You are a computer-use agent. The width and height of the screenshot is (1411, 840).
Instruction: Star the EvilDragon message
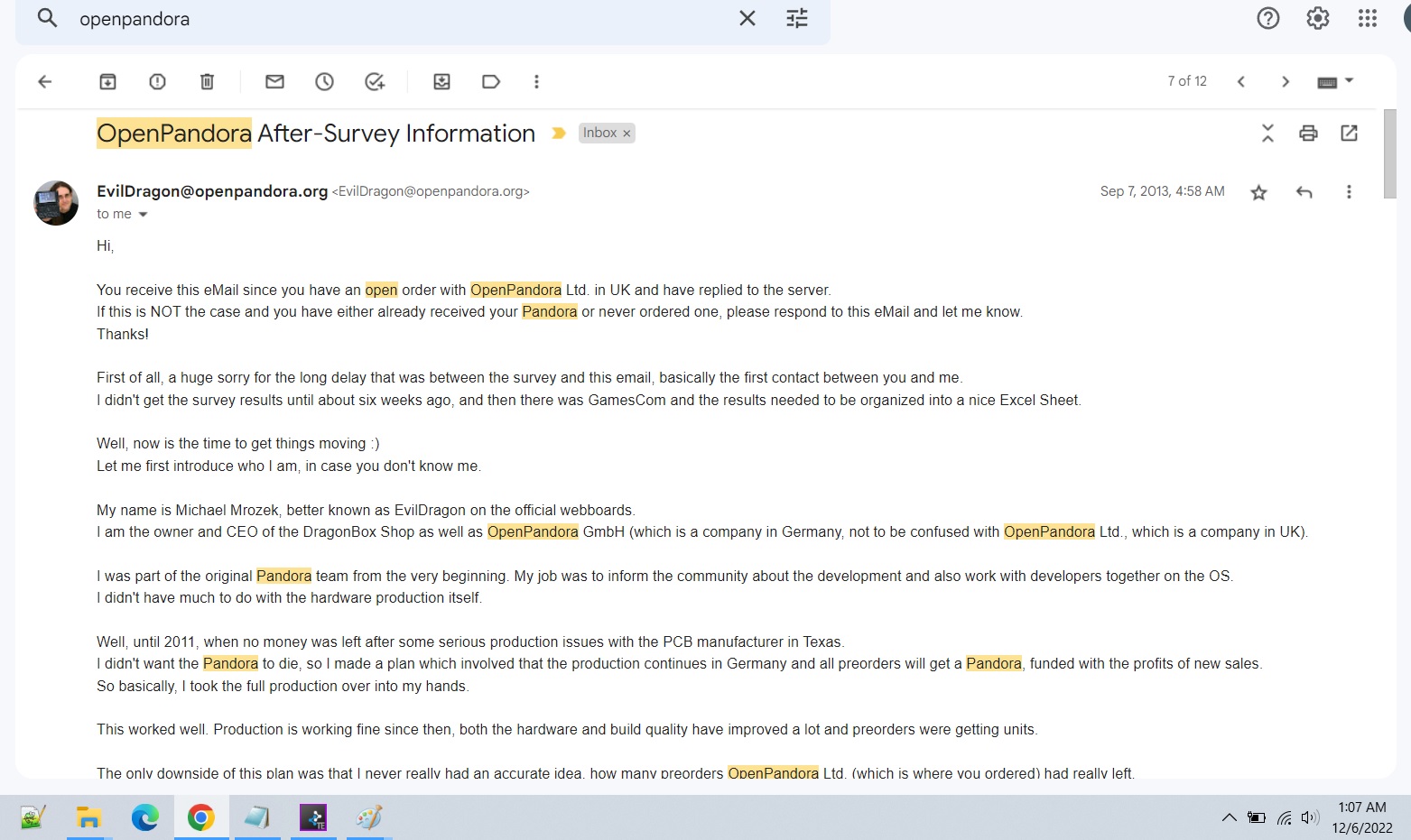(x=1258, y=192)
